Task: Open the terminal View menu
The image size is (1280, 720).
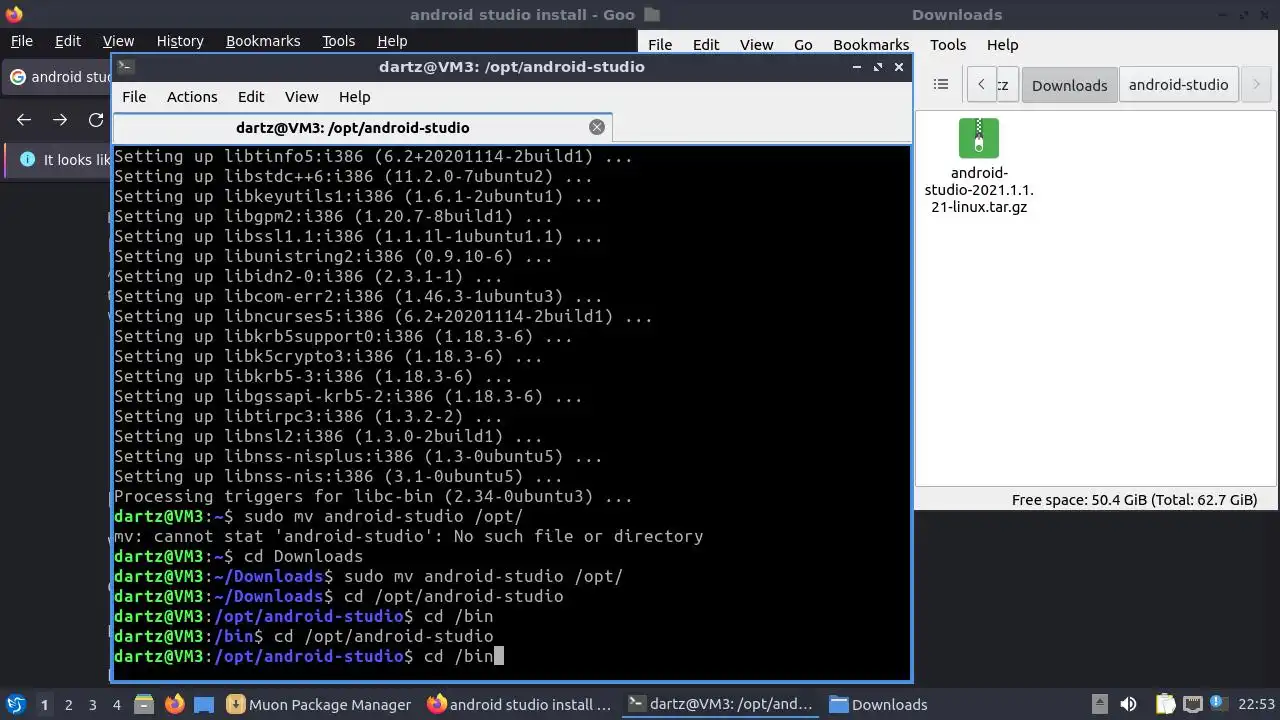Action: coord(301,97)
